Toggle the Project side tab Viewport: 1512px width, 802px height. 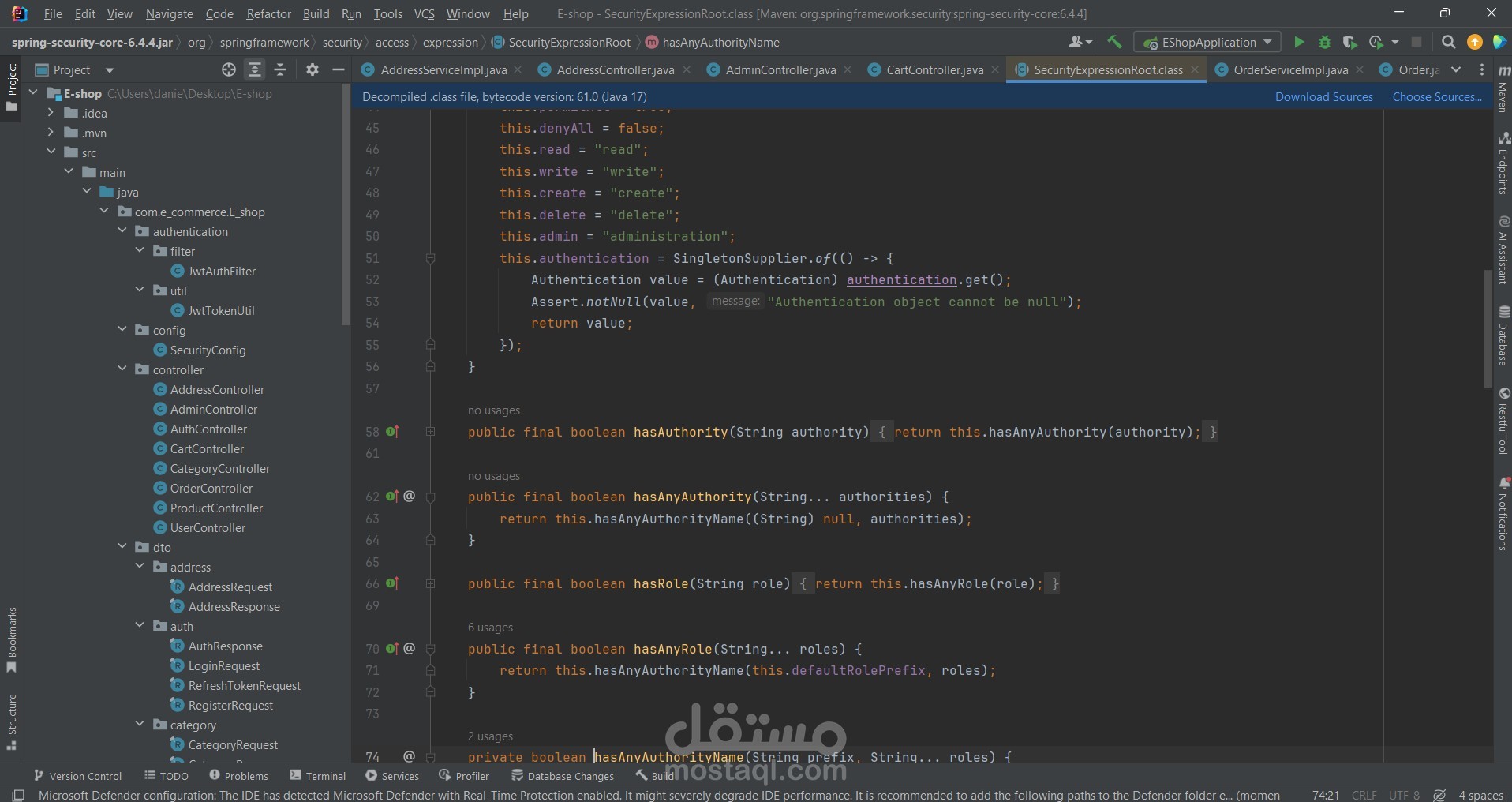[x=12, y=87]
